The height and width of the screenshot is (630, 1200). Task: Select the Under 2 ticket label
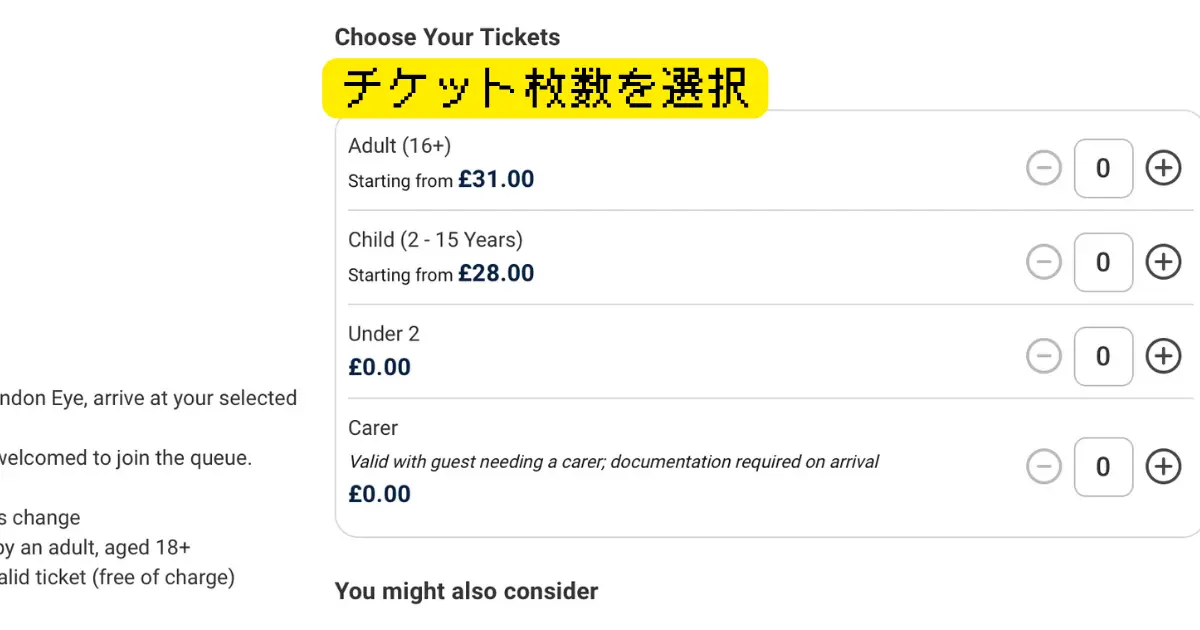coord(384,334)
